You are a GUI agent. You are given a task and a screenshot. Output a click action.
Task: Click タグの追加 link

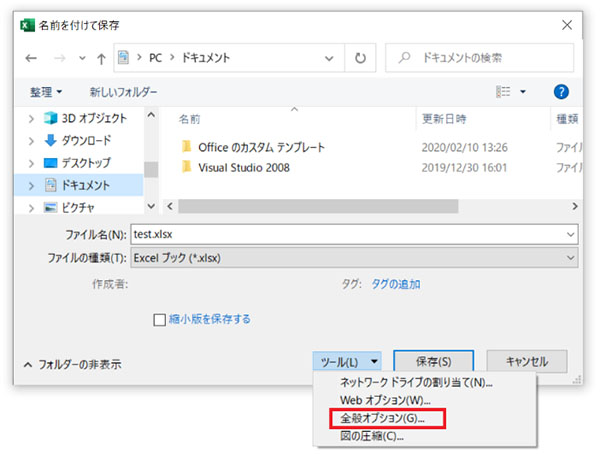coord(396,284)
